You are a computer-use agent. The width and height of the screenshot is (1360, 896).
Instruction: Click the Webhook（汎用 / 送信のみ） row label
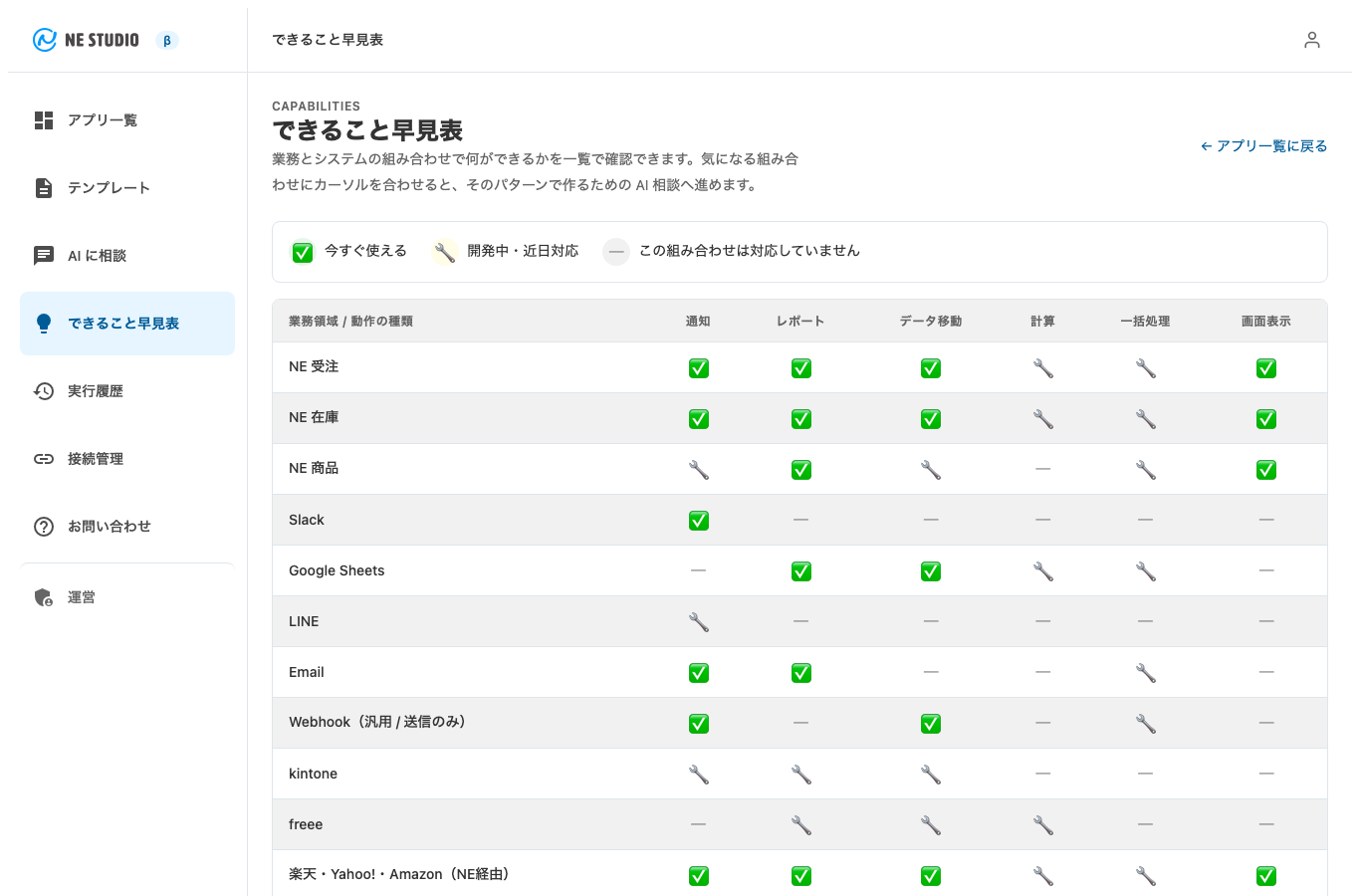[380, 722]
